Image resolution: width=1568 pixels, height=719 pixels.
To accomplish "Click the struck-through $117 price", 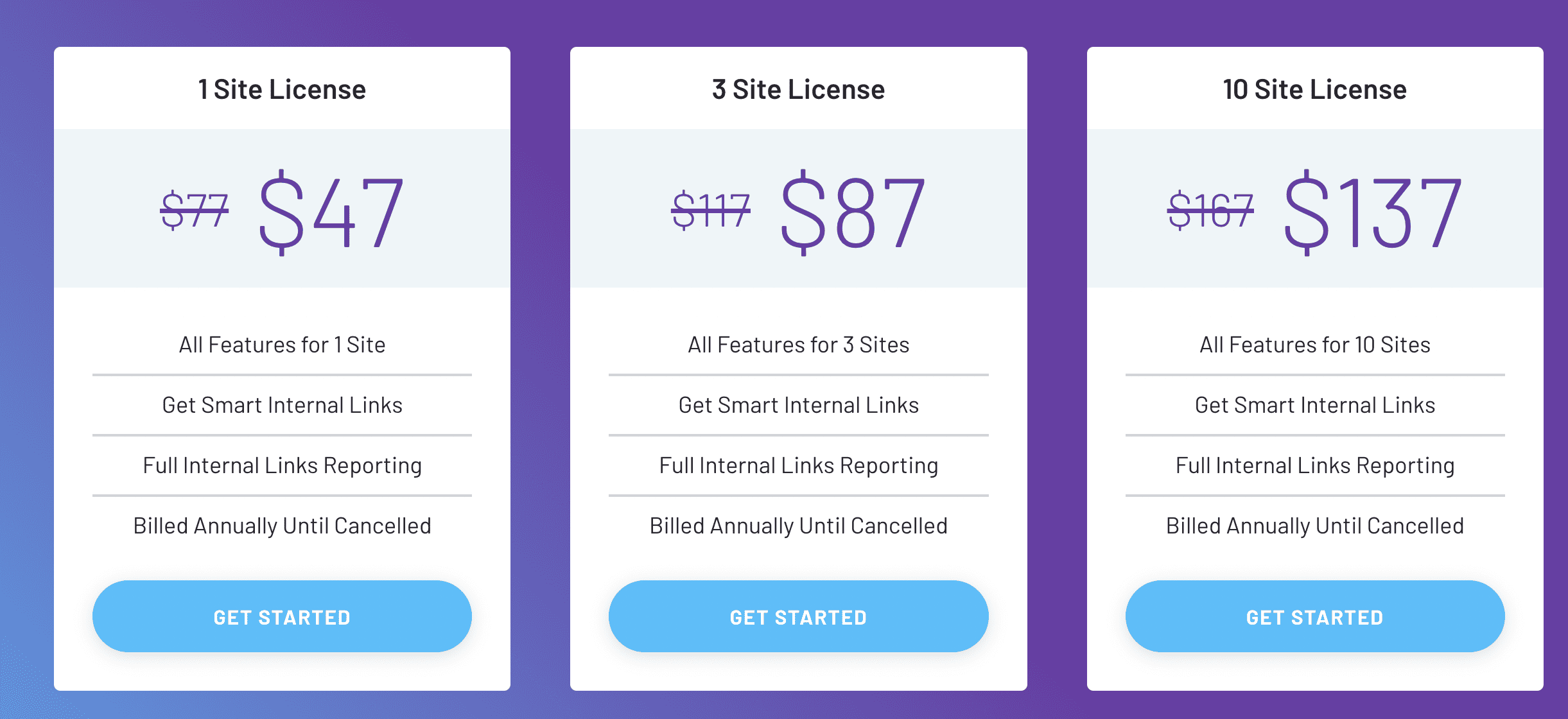I will 711,210.
